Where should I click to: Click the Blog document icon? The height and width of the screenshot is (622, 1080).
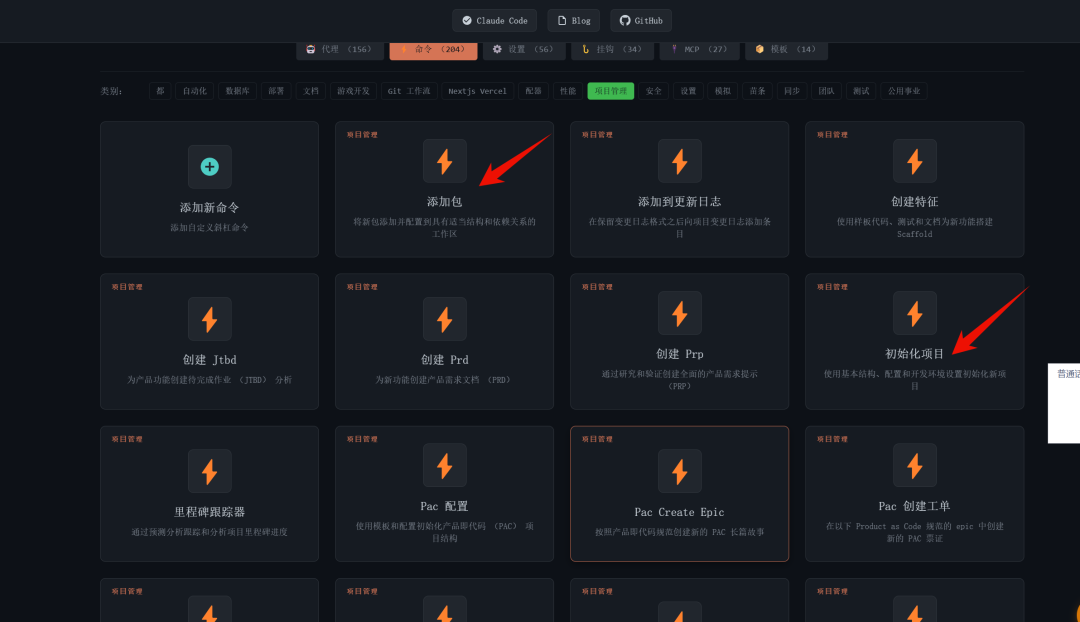[x=562, y=21]
